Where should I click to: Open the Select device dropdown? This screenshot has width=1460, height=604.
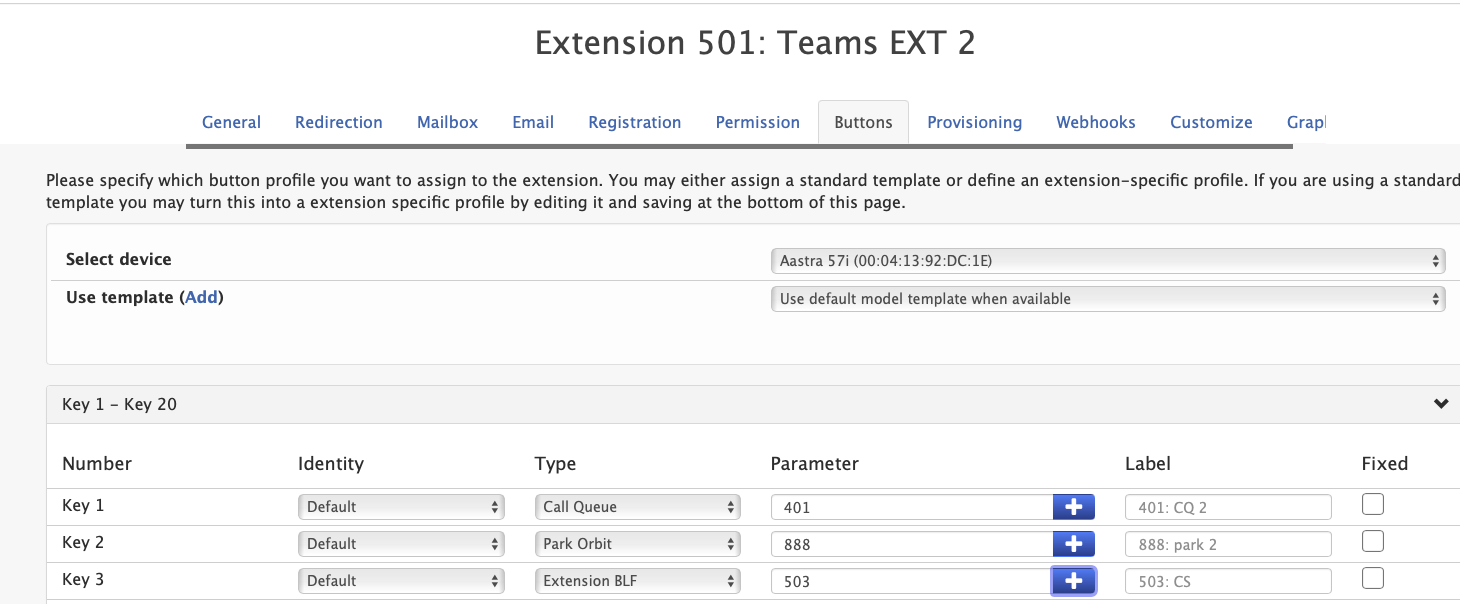pos(1107,261)
